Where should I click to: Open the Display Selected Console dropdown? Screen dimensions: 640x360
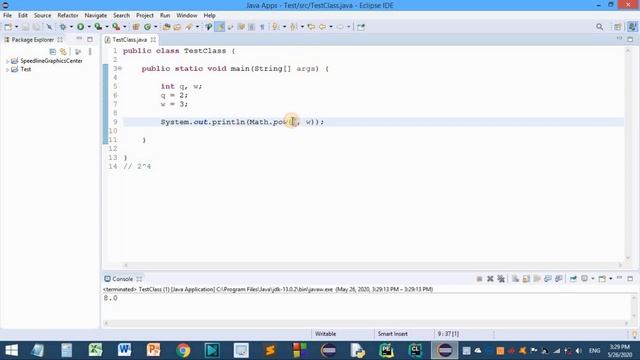tap(593, 279)
